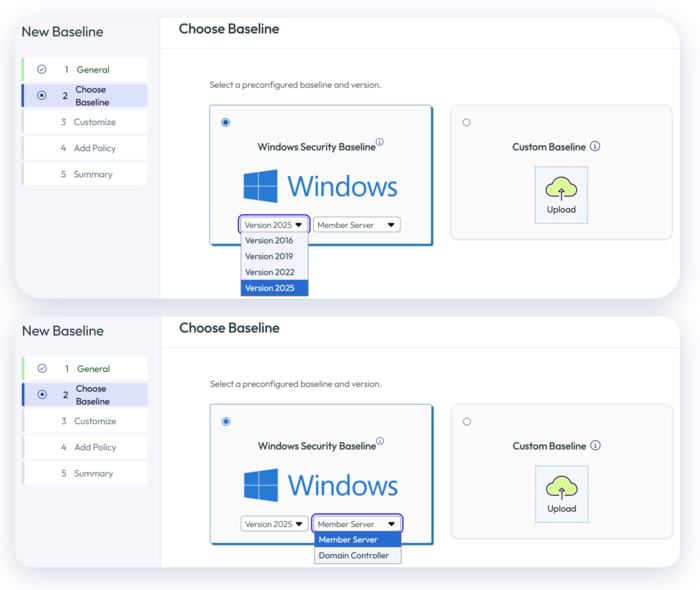Choose Version 2022 from version list
Image resolution: width=700 pixels, height=590 pixels.
(274, 272)
